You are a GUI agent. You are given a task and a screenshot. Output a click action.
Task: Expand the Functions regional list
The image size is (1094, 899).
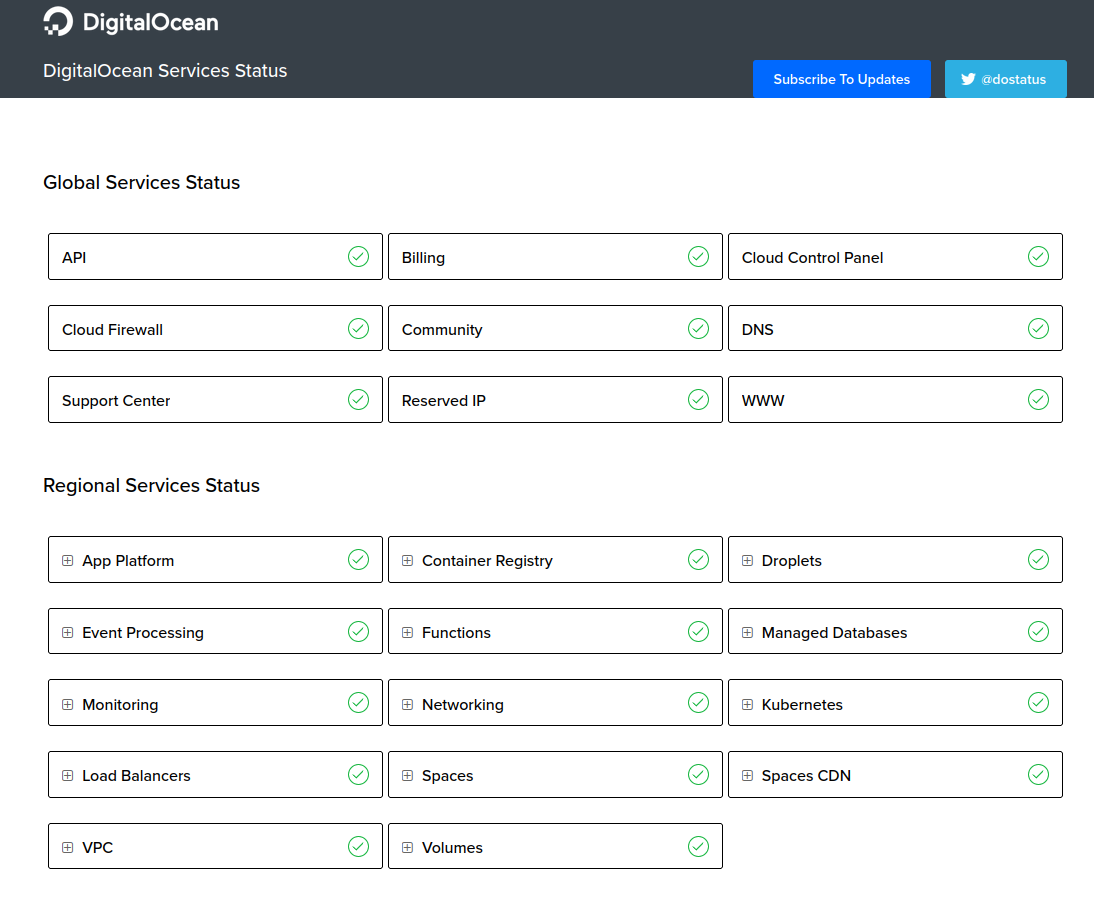407,633
